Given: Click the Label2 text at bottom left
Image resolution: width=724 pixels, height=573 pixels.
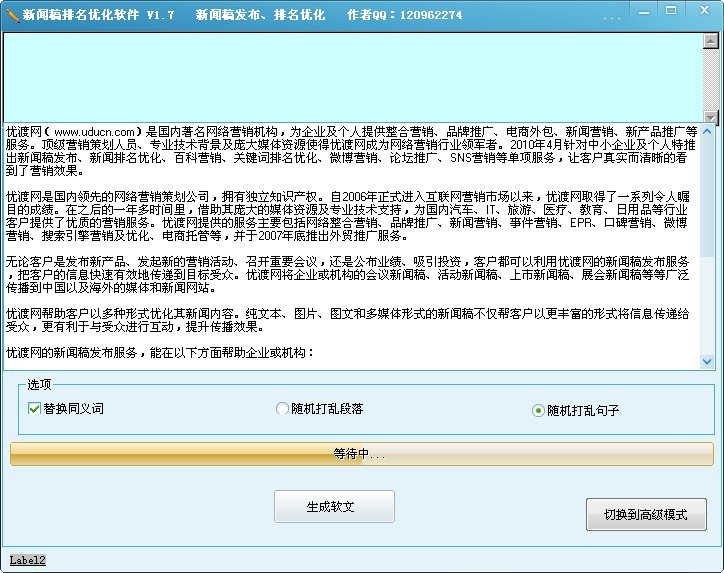Looking at the screenshot, I should click(x=28, y=560).
